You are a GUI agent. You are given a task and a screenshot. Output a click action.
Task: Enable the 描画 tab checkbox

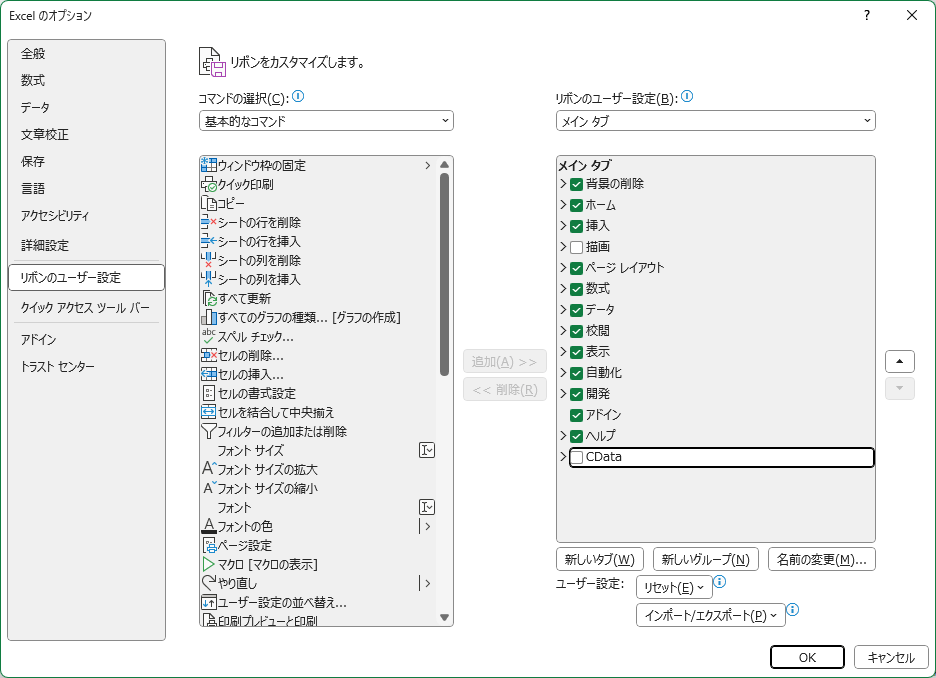(x=576, y=247)
